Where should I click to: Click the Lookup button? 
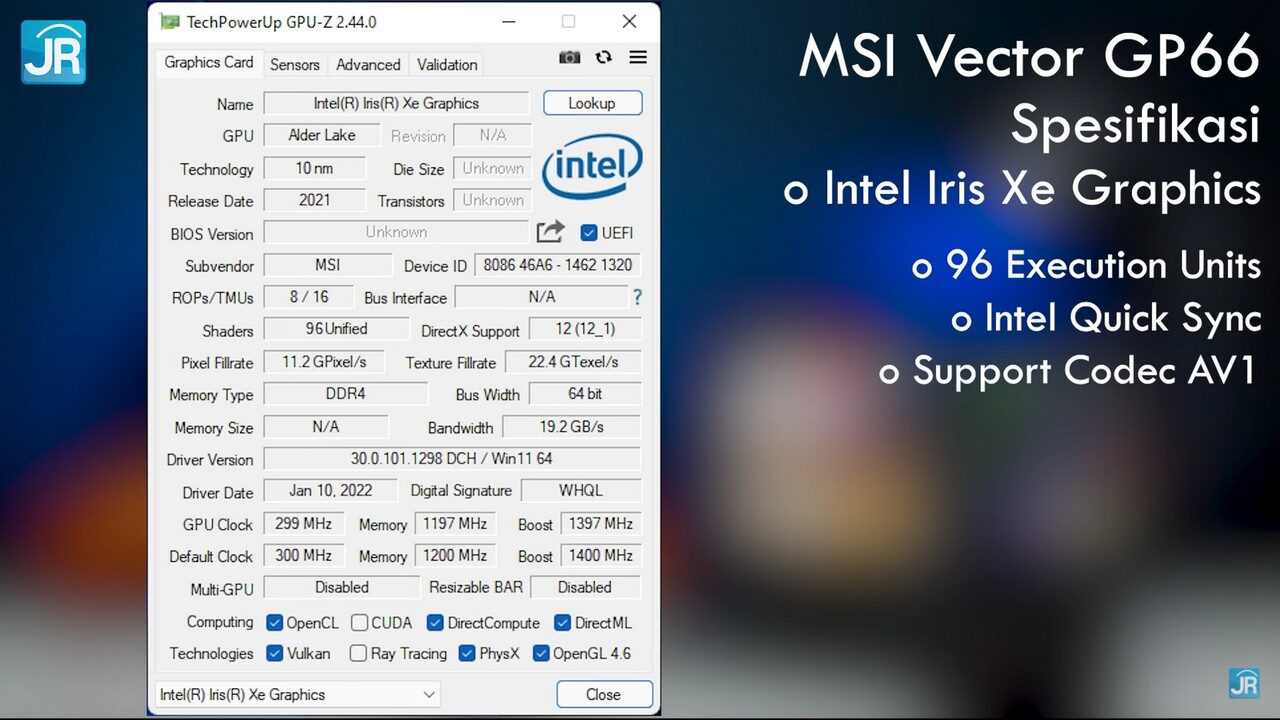pos(592,102)
